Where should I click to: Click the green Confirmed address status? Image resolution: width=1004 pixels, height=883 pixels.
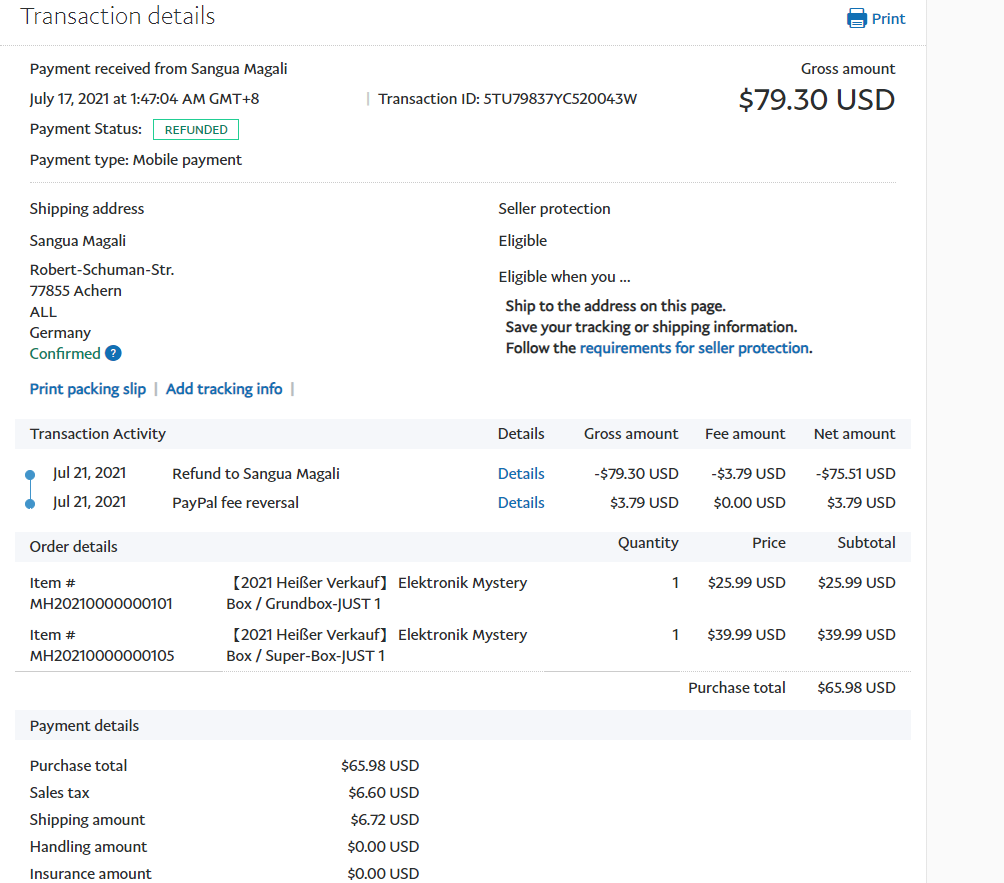65,354
